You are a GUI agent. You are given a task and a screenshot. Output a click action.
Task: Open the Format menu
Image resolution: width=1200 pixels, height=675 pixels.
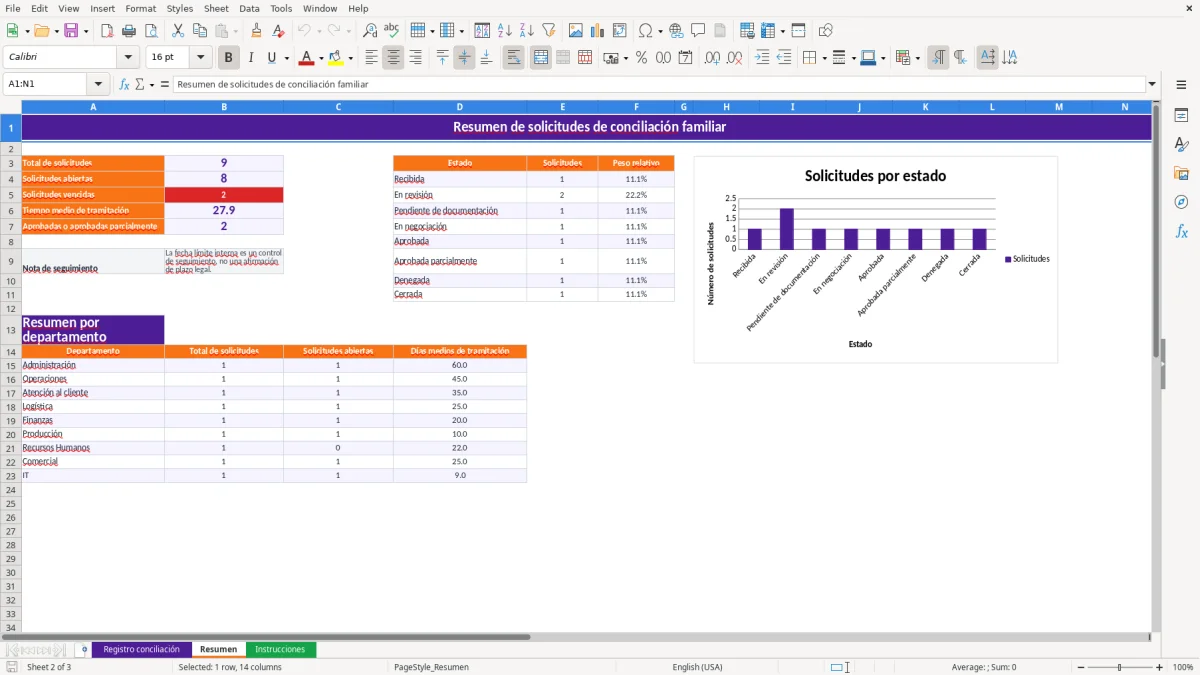[140, 8]
